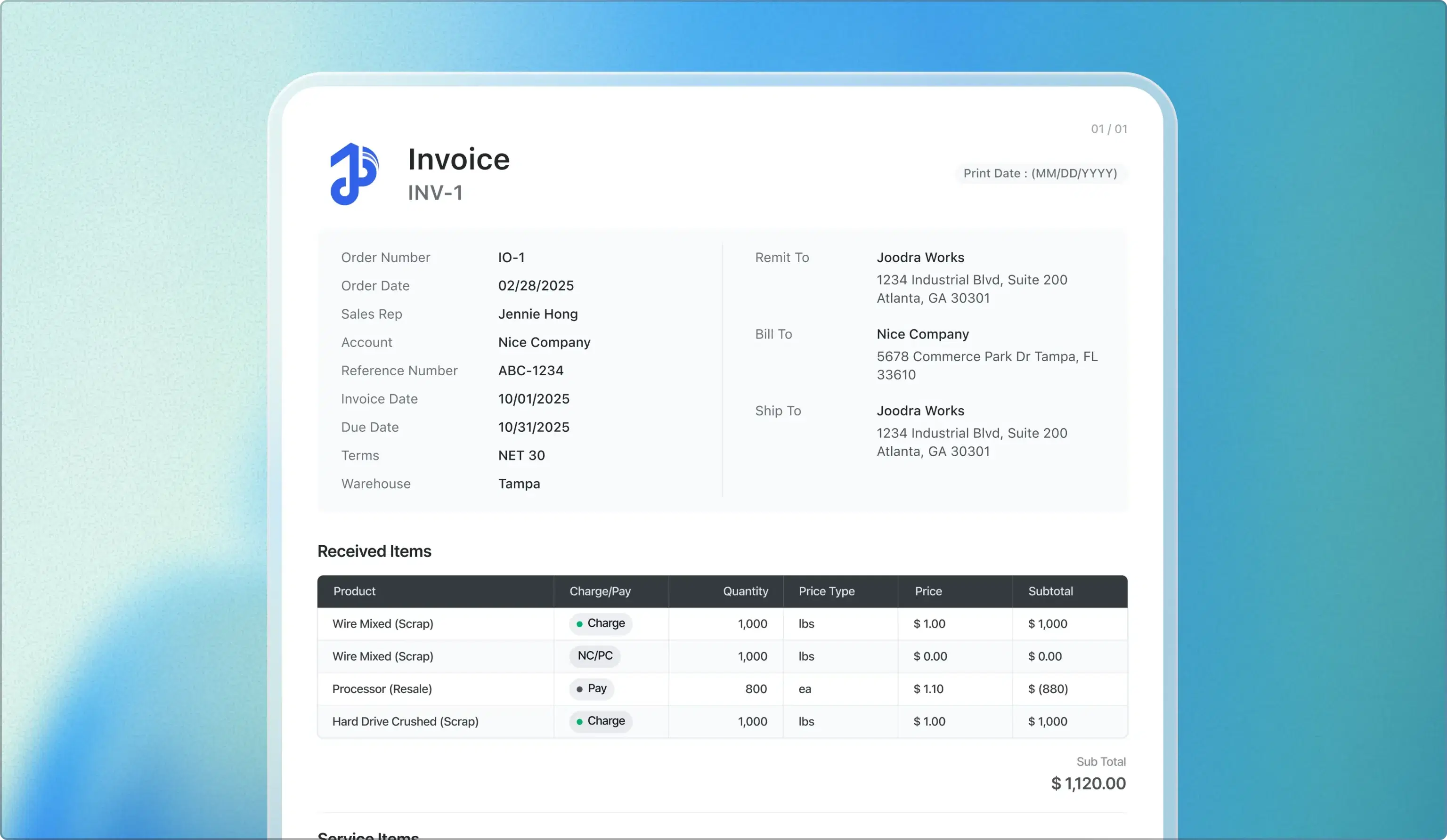Click Account value Nice Company

(545, 342)
